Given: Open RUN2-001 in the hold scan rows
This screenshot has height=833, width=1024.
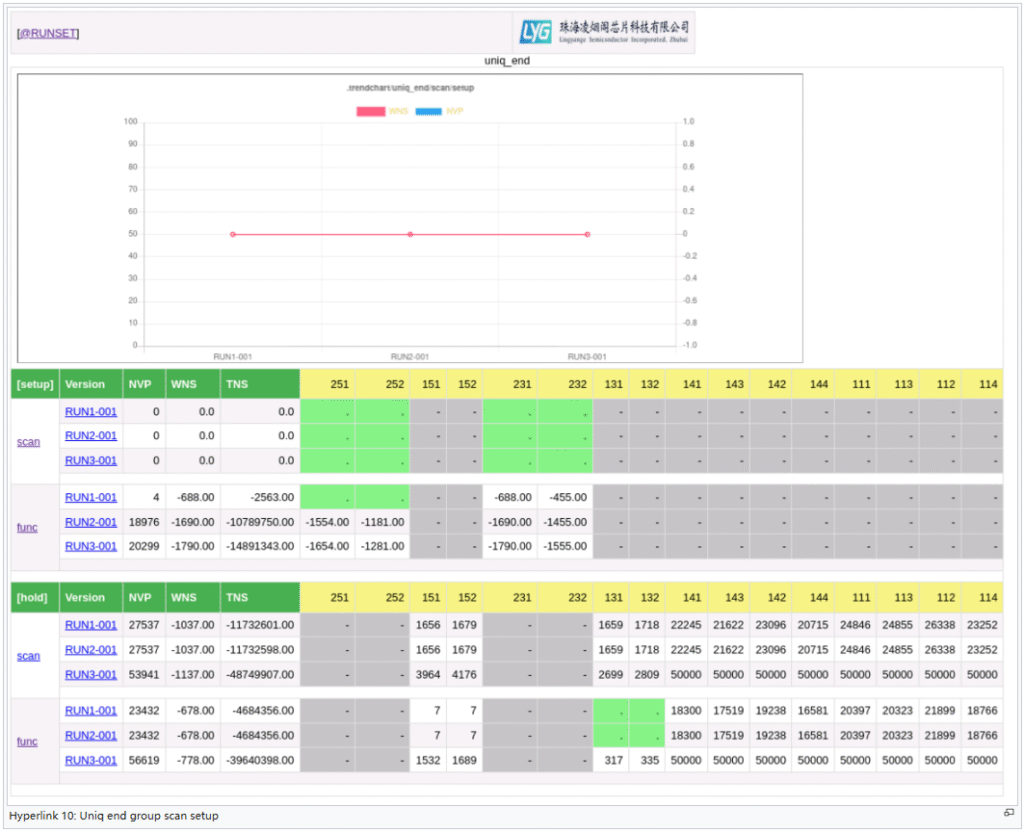Looking at the screenshot, I should click(x=91, y=650).
